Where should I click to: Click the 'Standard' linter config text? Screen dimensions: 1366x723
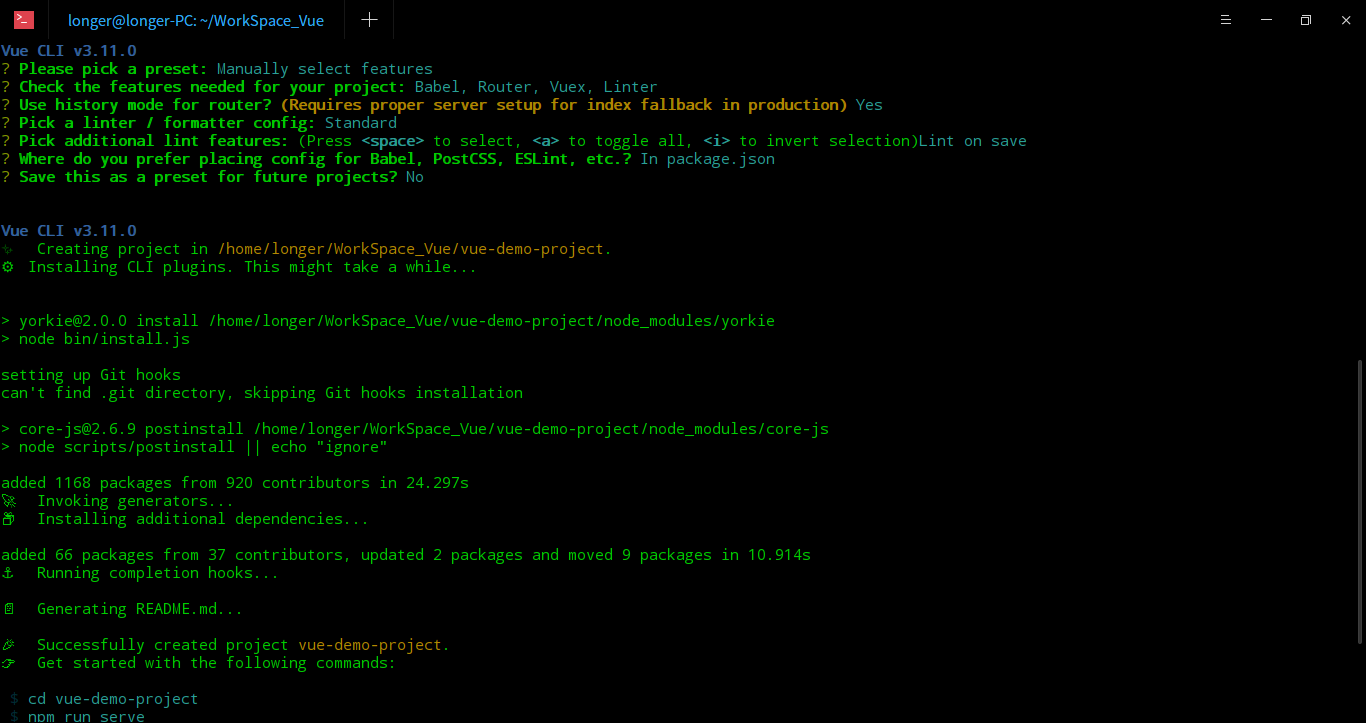point(361,123)
